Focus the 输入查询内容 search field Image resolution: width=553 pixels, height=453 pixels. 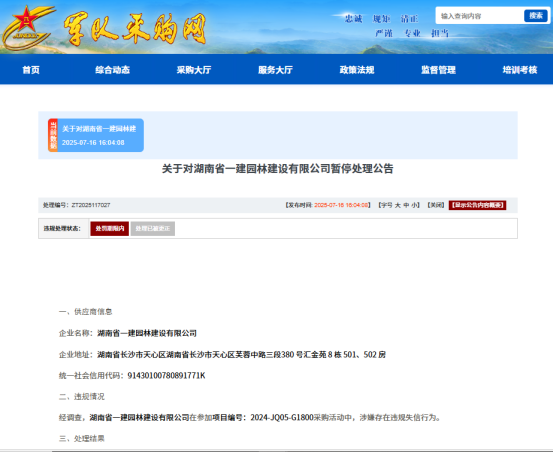480,16
